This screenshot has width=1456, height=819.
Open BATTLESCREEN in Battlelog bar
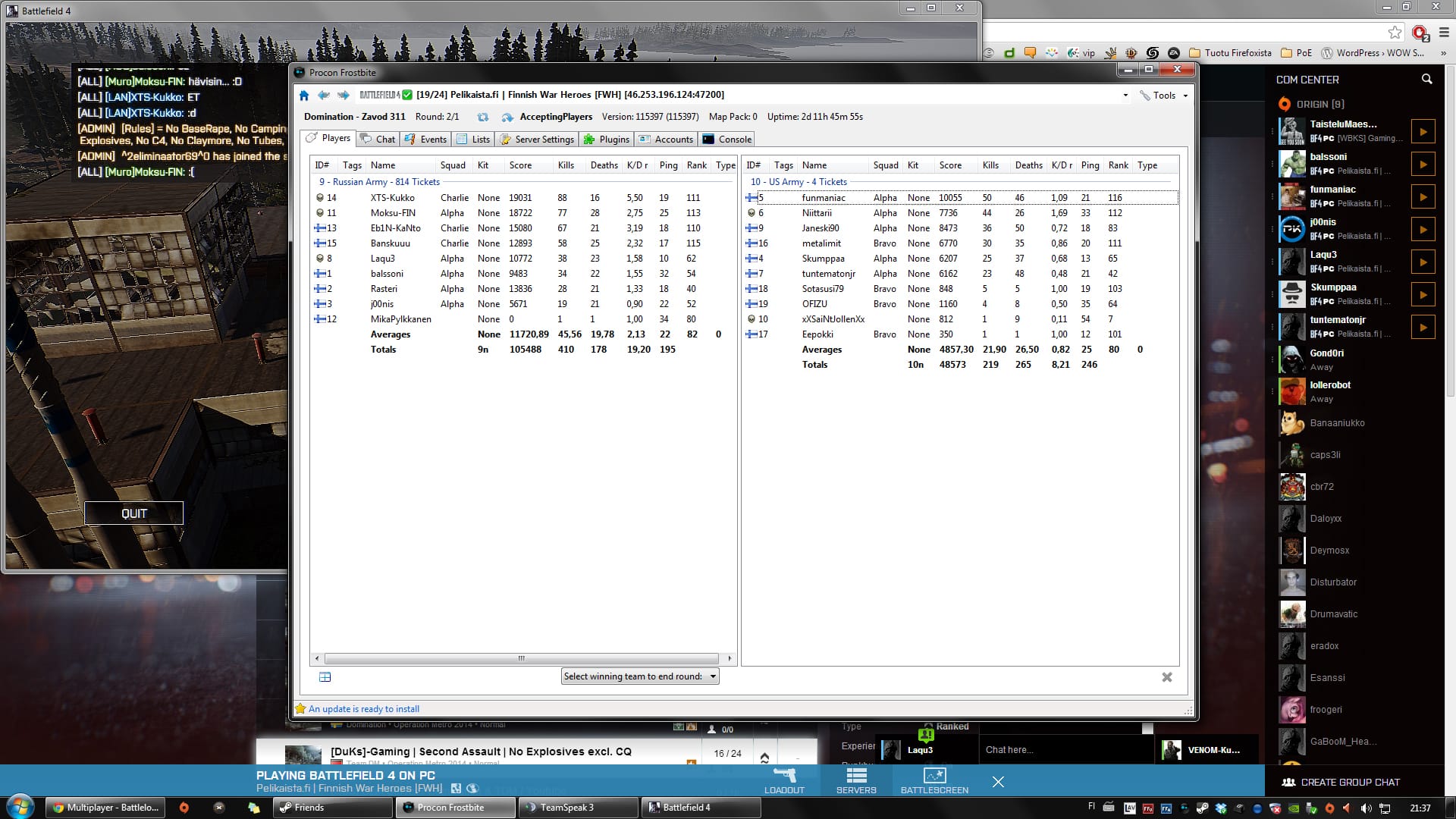click(x=934, y=780)
